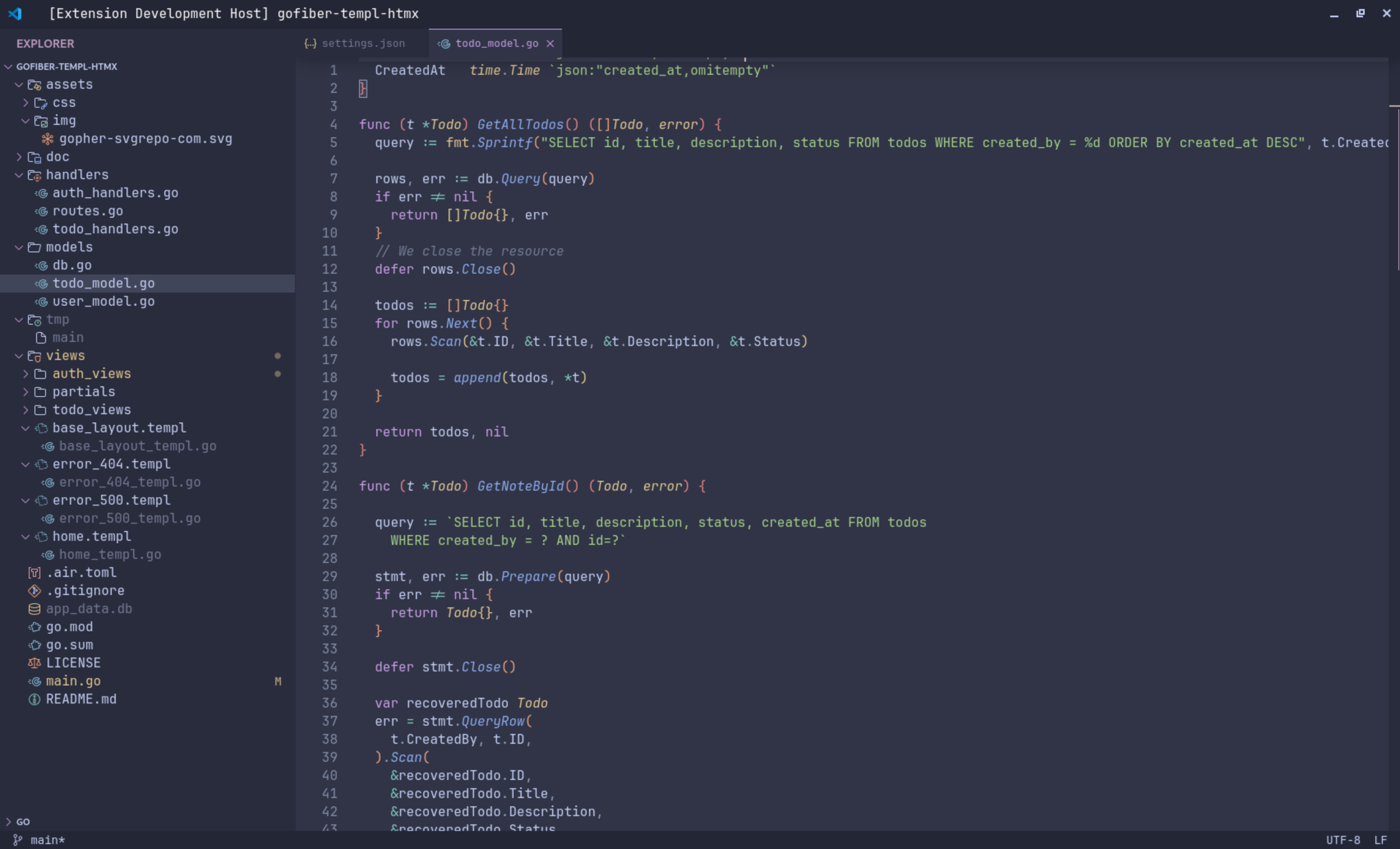Collapse the models folder chevron
This screenshot has width=1400, height=849.
pos(19,247)
